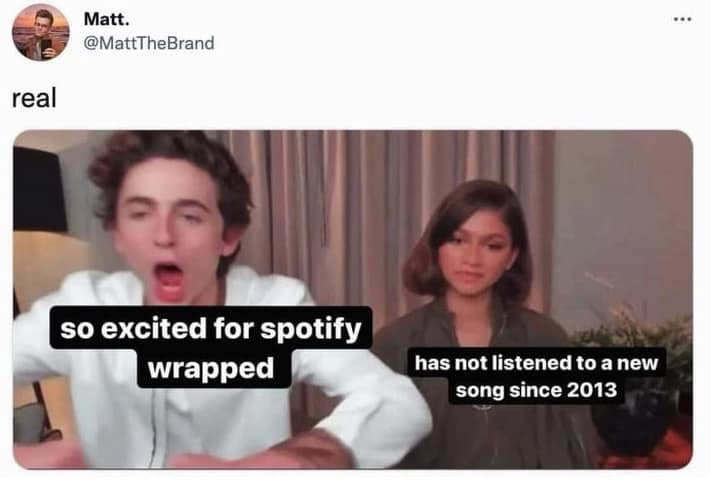Screen dimensions: 720x490
Task: Click the shouting man's open mouth
Action: pyautogui.click(x=168, y=281)
